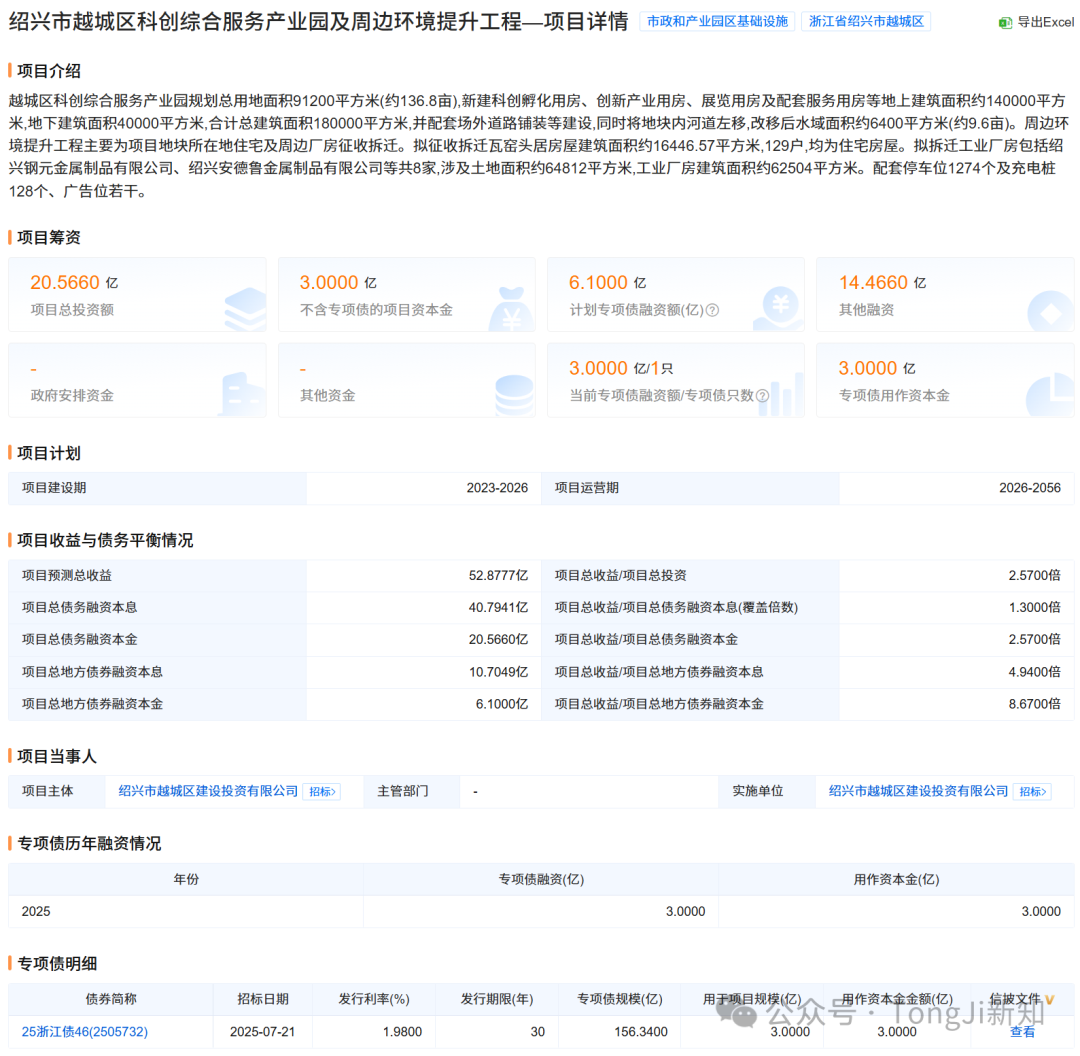Click operation period value 2026-2056

pyautogui.click(x=1030, y=488)
